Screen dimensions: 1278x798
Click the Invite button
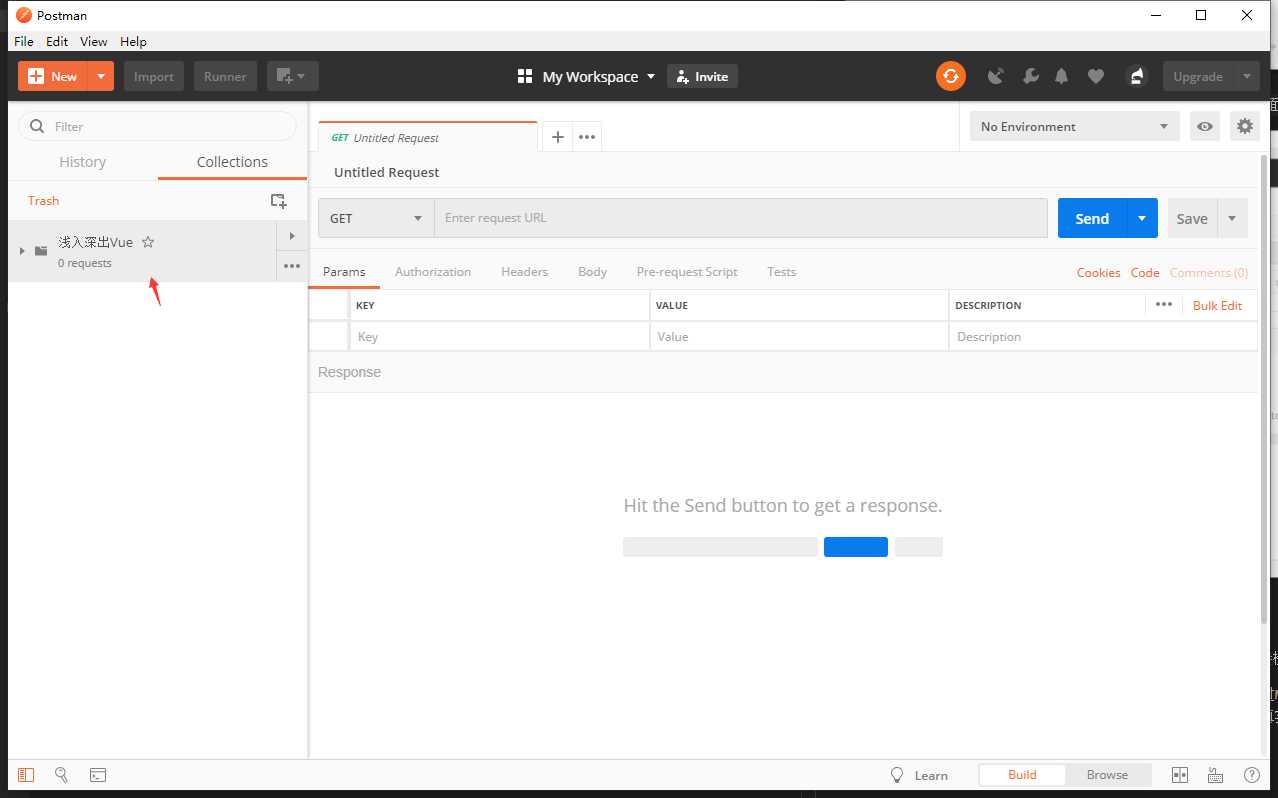(702, 76)
